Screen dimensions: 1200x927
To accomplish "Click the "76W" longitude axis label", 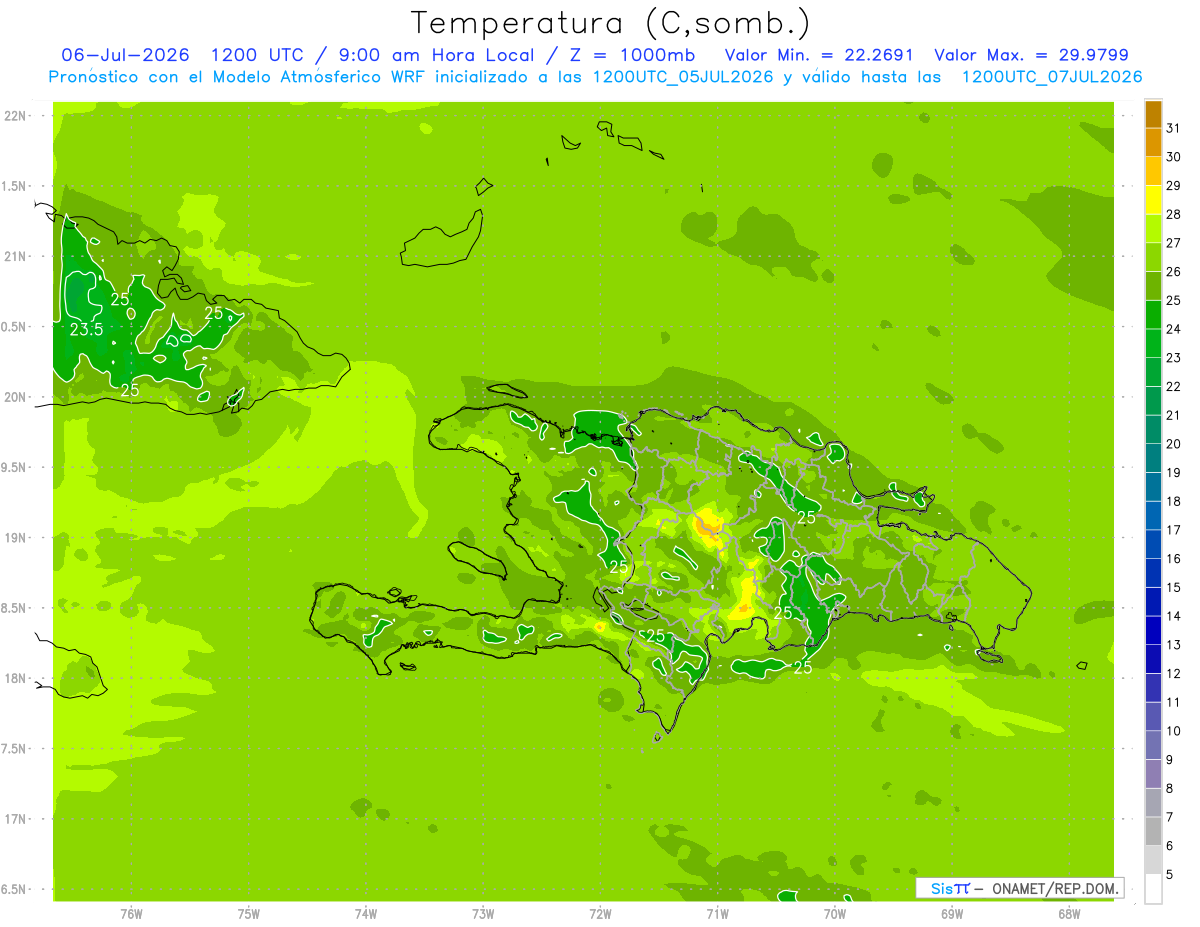I will pos(131,914).
